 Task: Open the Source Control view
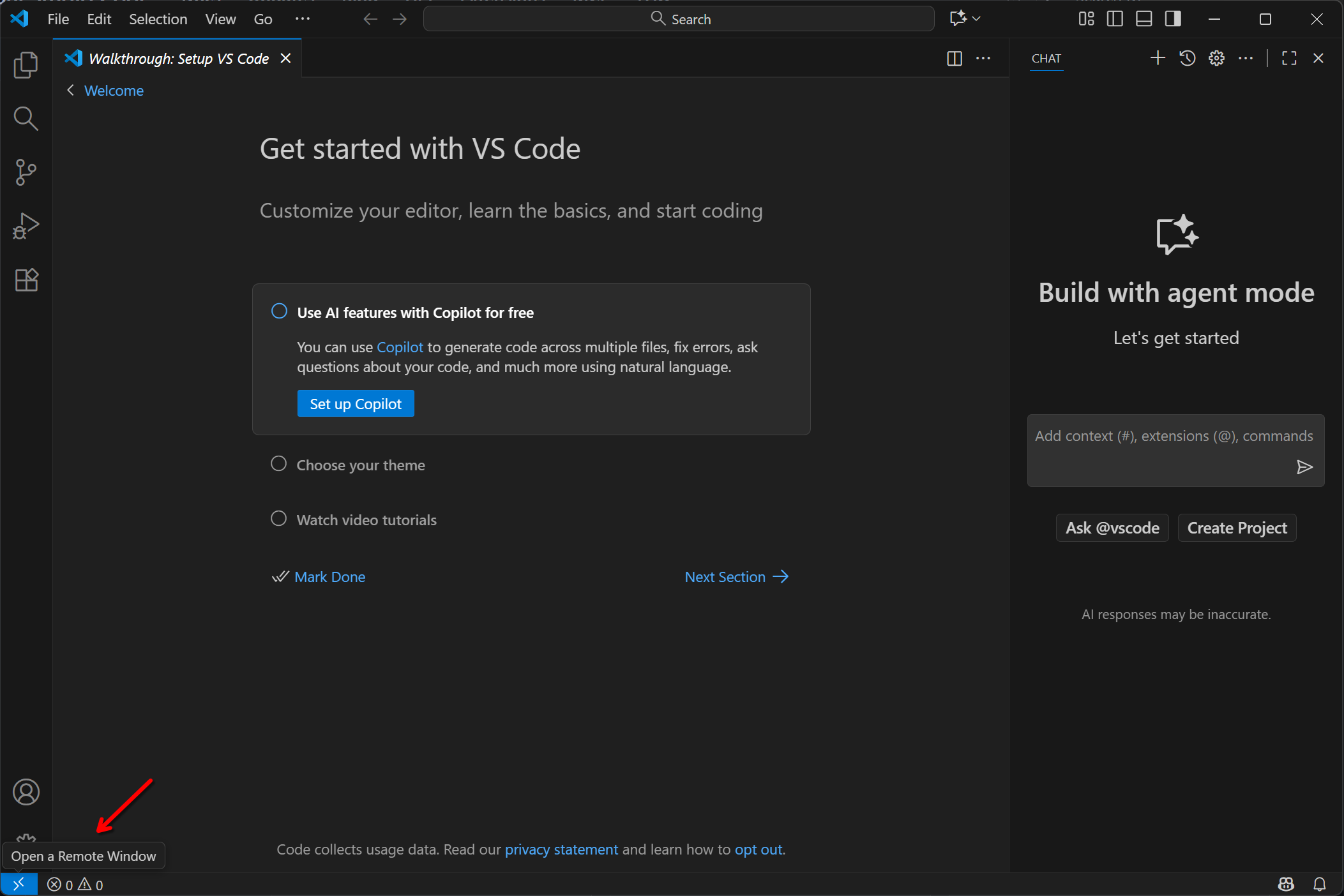point(26,172)
